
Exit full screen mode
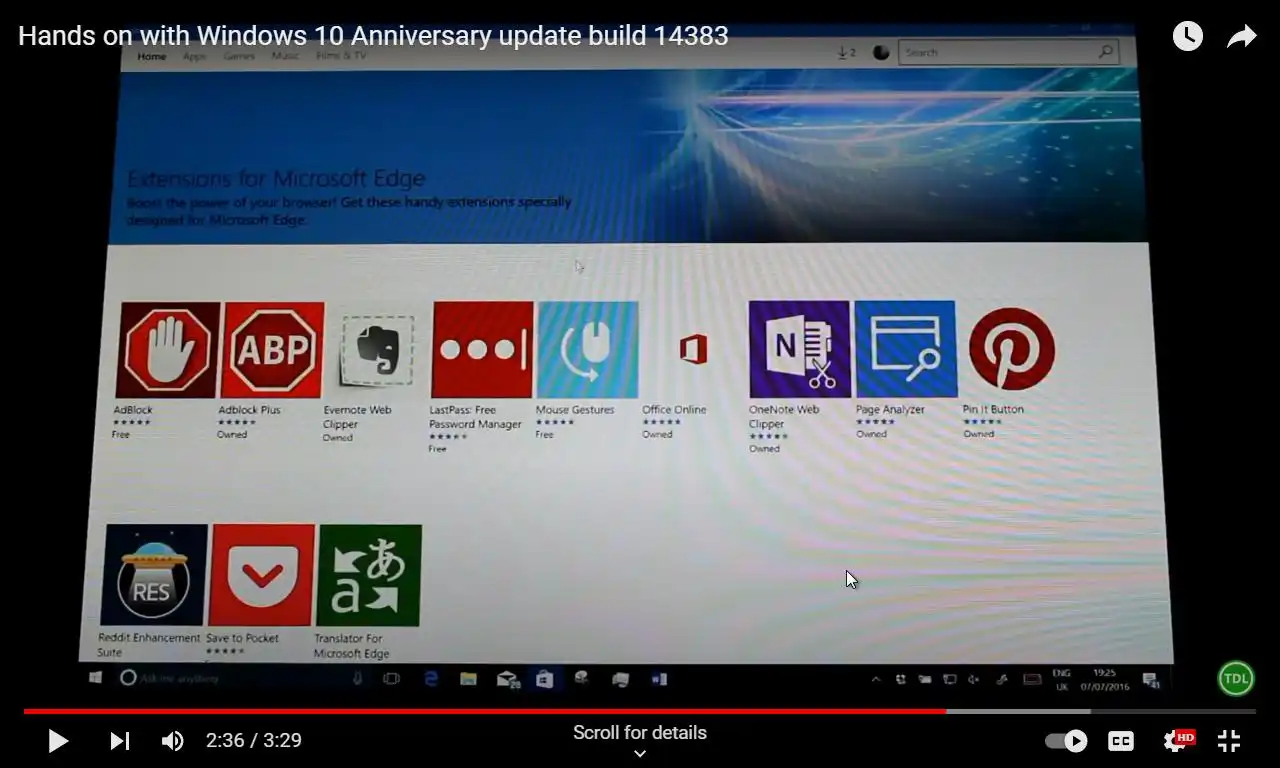pyautogui.click(x=1229, y=740)
